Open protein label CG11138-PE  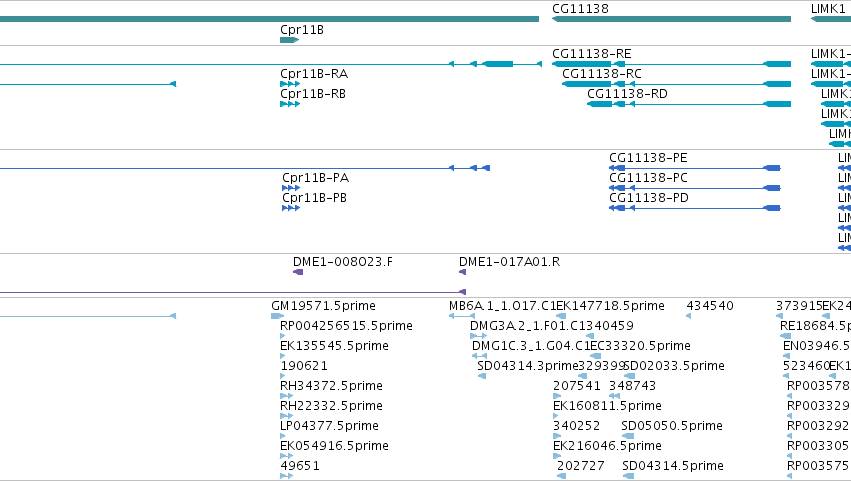tap(648, 158)
